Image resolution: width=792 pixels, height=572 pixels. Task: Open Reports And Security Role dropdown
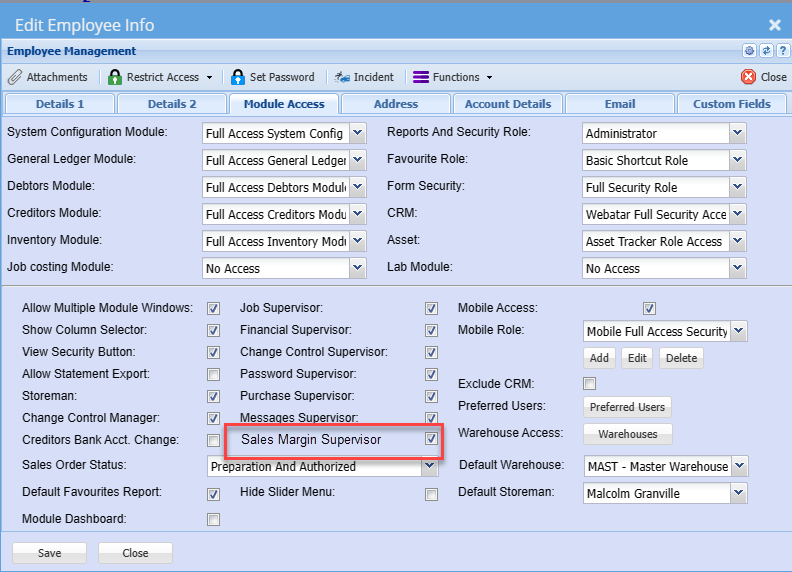point(737,133)
